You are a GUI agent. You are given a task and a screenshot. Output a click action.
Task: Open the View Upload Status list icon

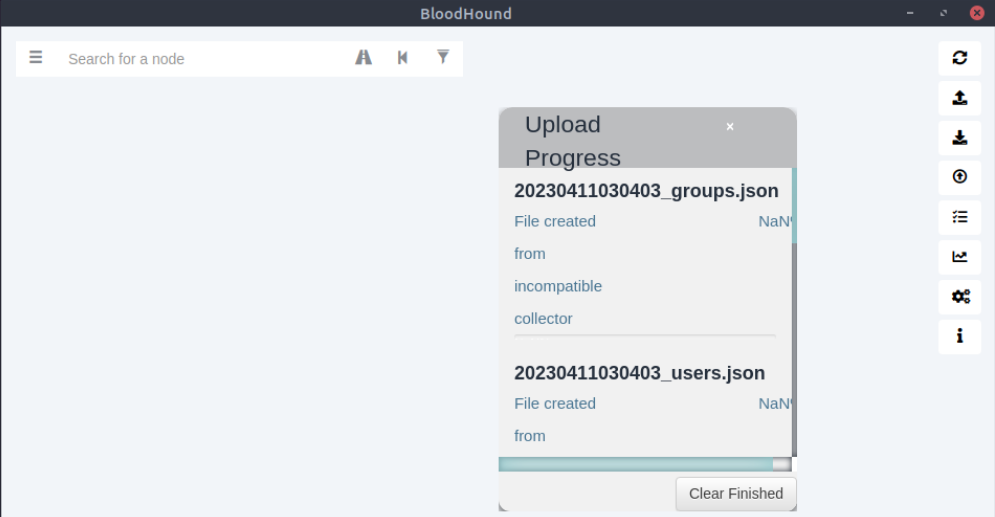tap(959, 217)
